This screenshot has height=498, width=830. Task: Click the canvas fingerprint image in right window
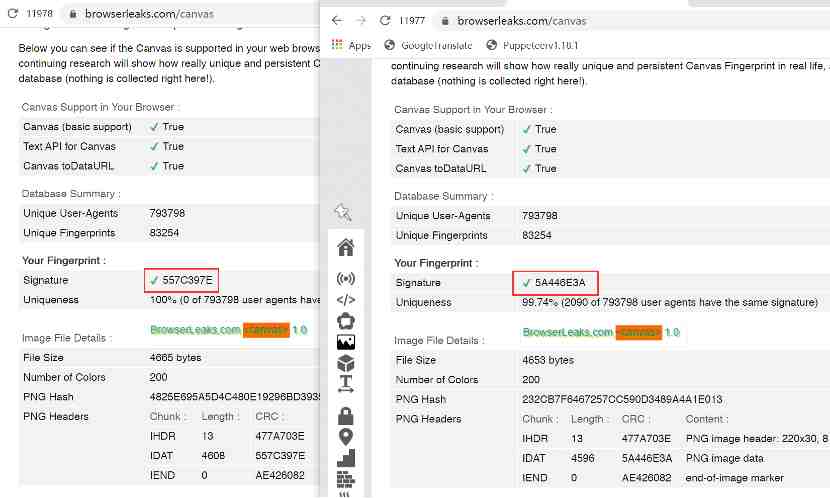(x=601, y=332)
